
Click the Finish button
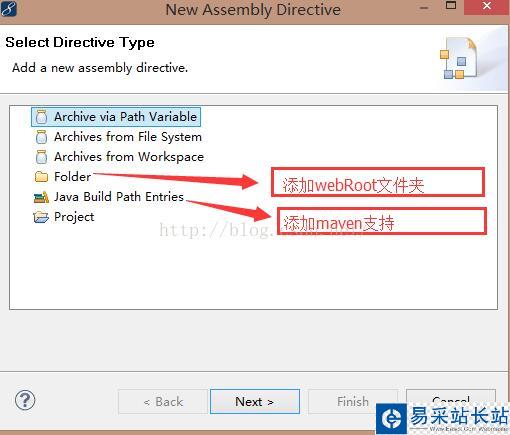353,402
